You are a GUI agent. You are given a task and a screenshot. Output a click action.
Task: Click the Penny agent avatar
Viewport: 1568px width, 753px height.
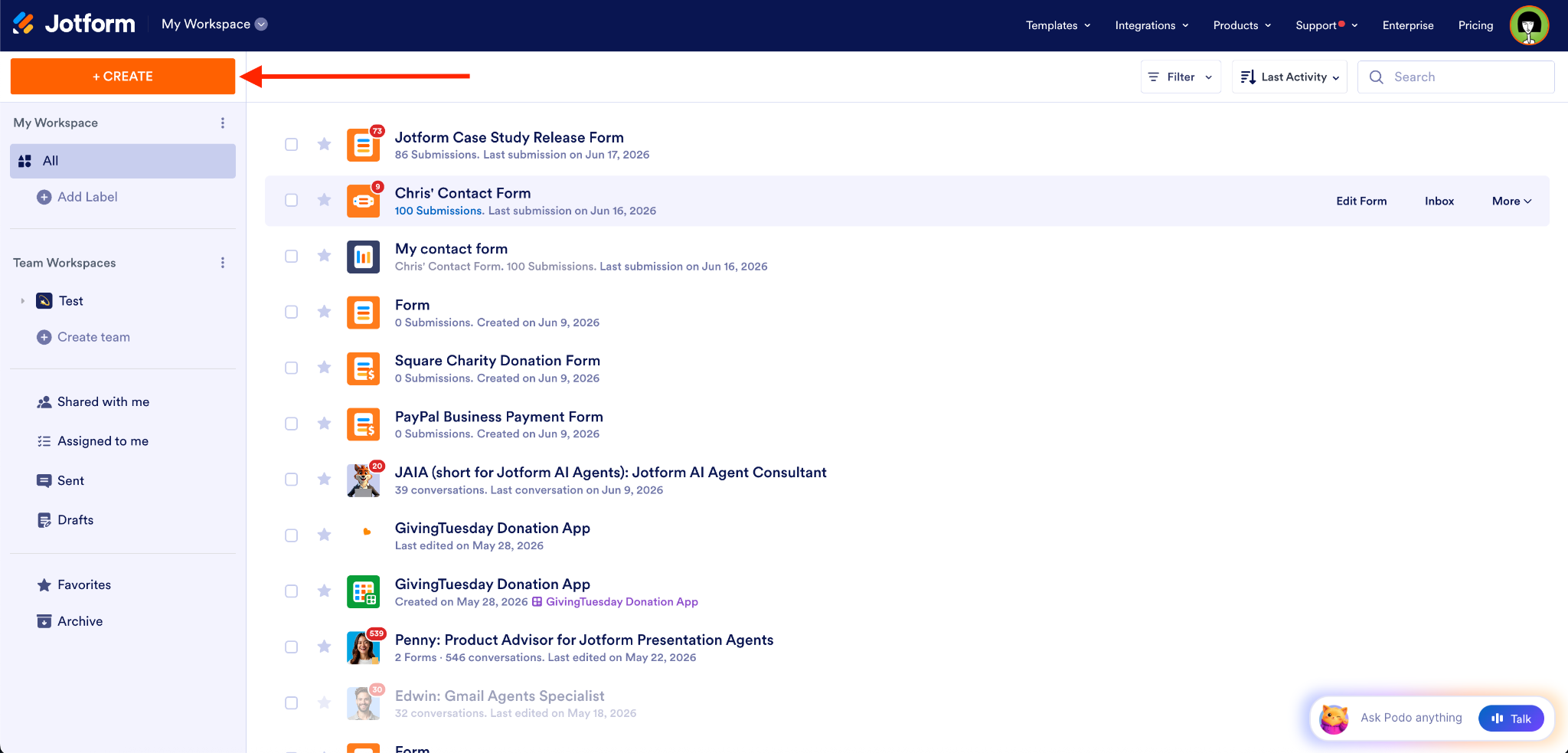(364, 647)
